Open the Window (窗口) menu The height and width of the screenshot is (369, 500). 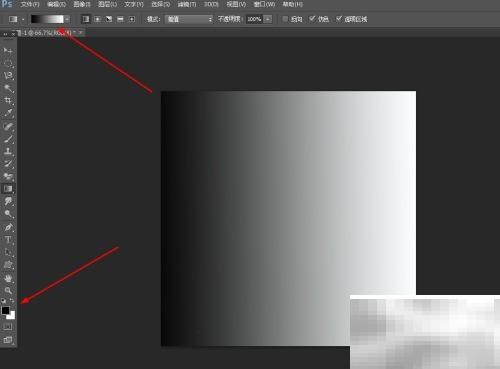pos(264,4)
